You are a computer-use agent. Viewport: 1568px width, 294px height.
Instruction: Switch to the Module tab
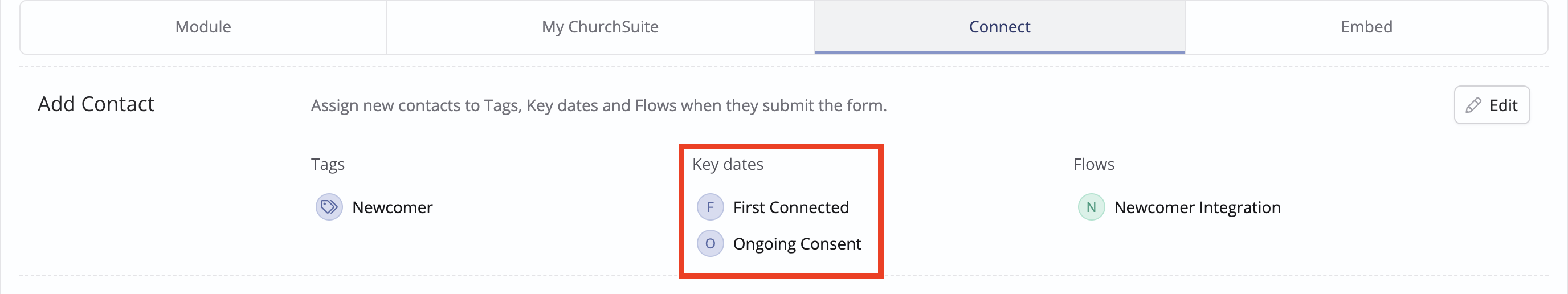203,27
